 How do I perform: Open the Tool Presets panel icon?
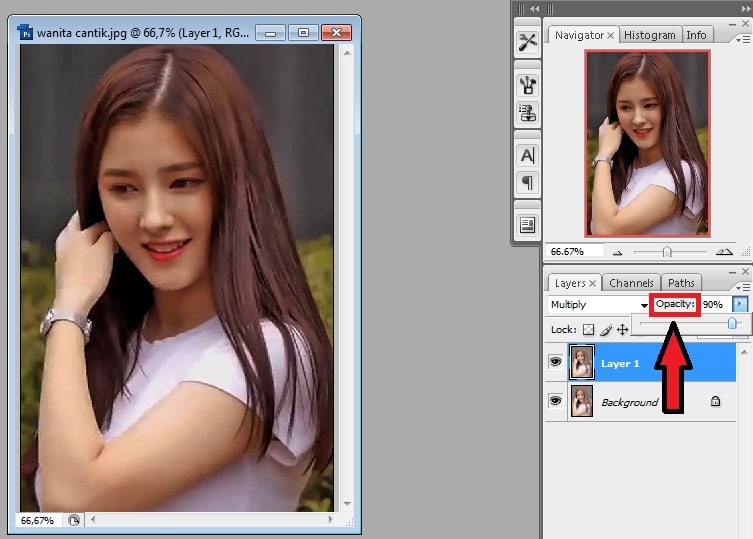(x=527, y=43)
